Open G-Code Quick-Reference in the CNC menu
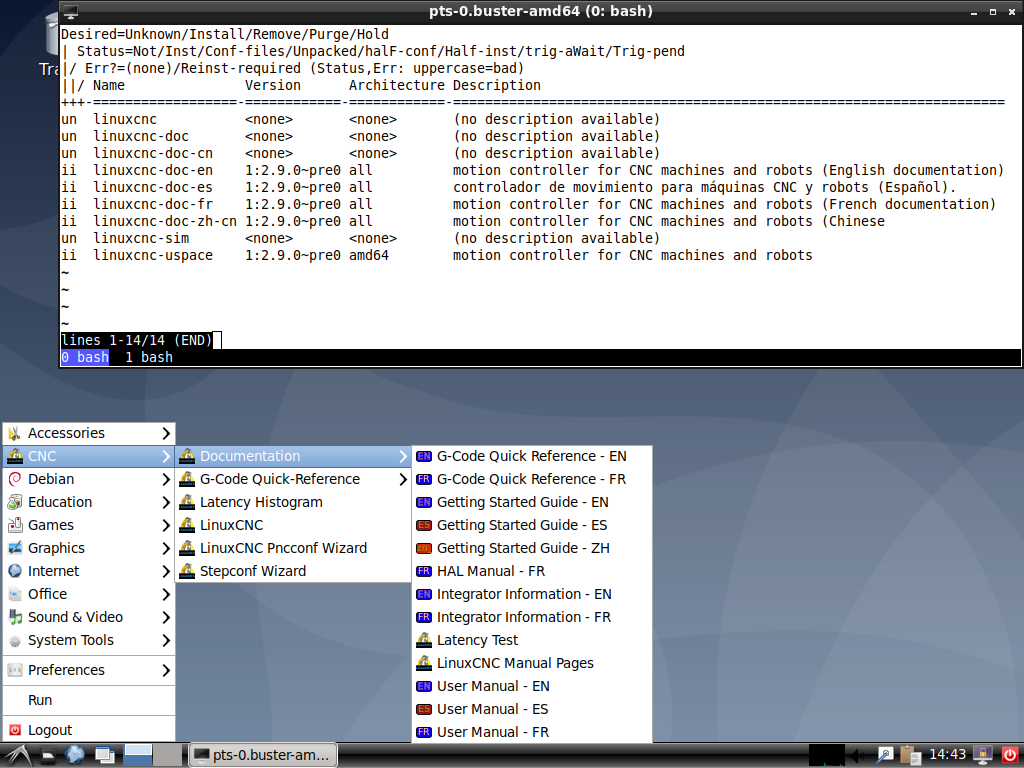 293,479
